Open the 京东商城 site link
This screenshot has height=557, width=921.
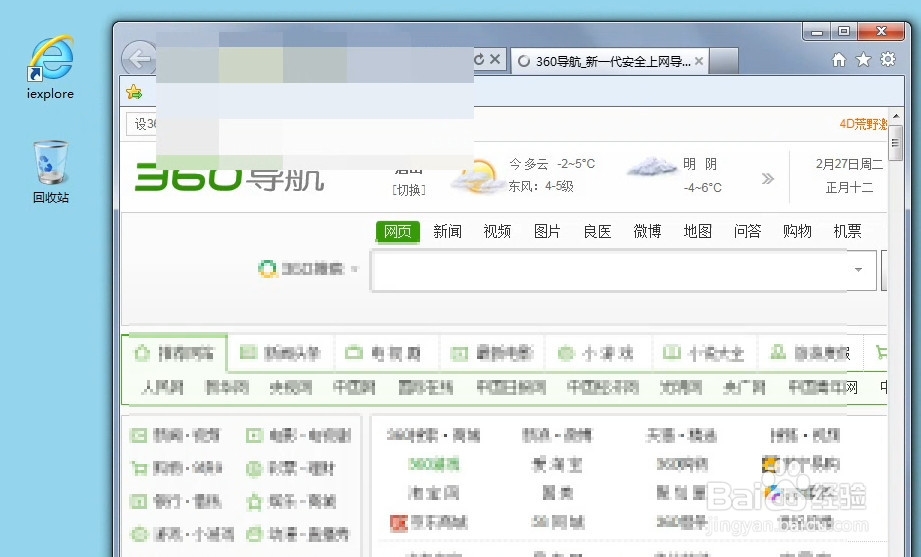point(429,522)
